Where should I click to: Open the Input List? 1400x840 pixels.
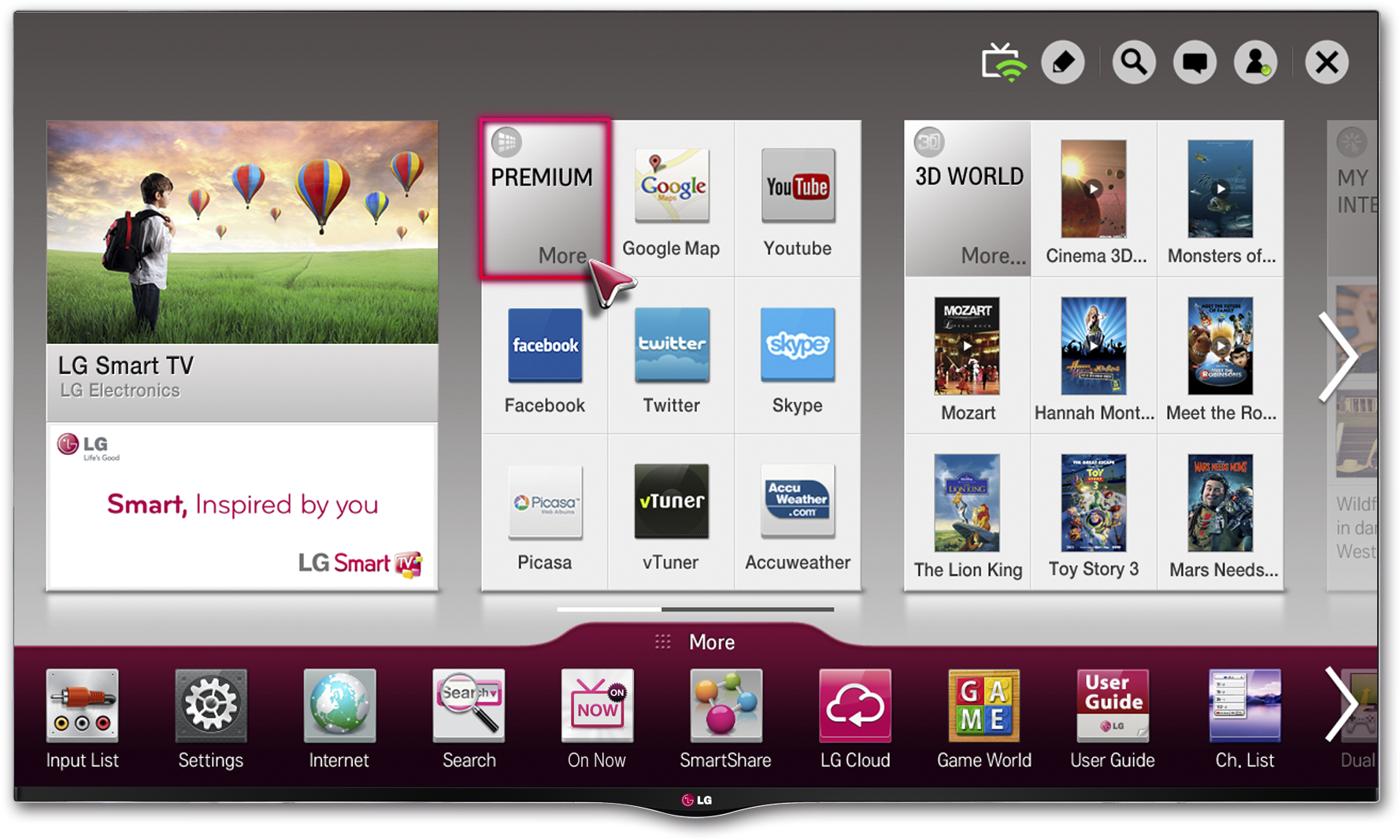[x=82, y=718]
